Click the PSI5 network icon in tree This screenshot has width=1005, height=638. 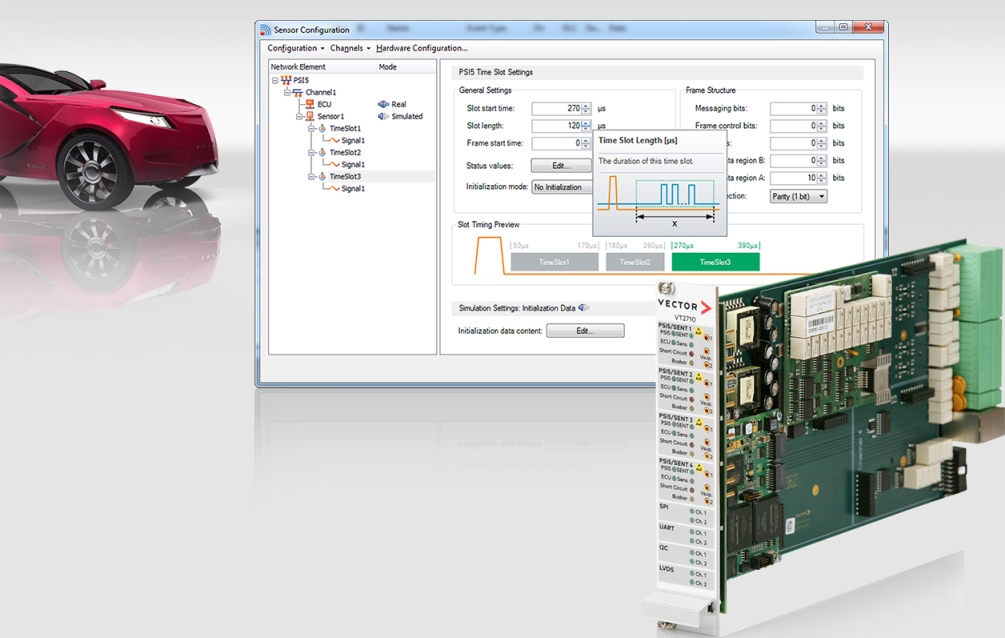click(286, 80)
